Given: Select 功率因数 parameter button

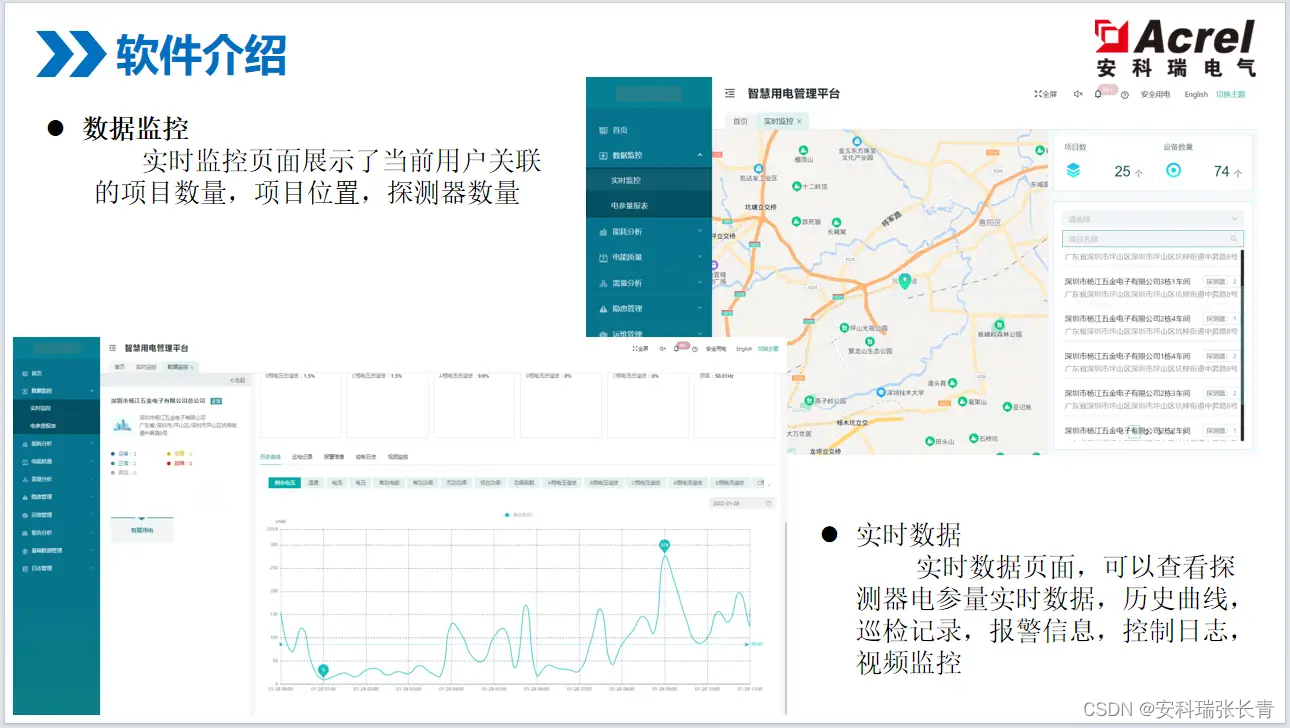Looking at the screenshot, I should pos(524,482).
